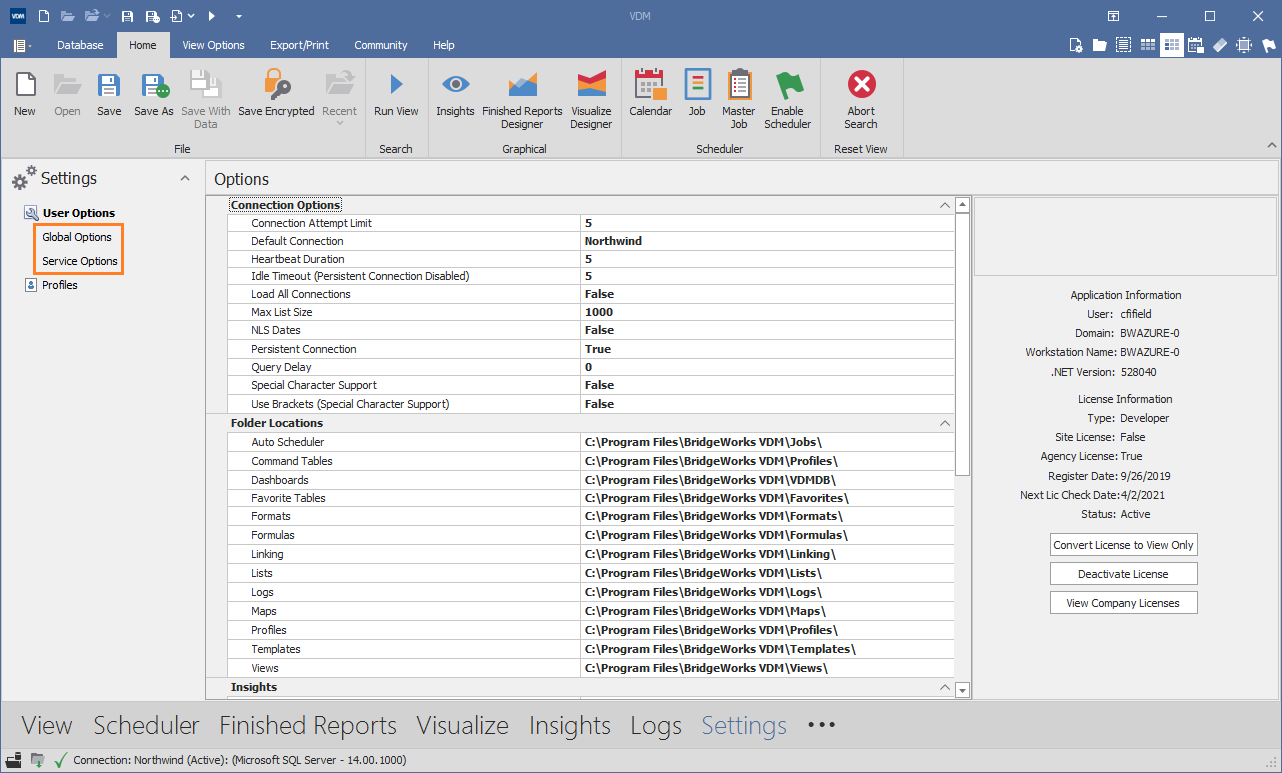Expand the Insights section
Screen dimensions: 1282x773
[944, 687]
